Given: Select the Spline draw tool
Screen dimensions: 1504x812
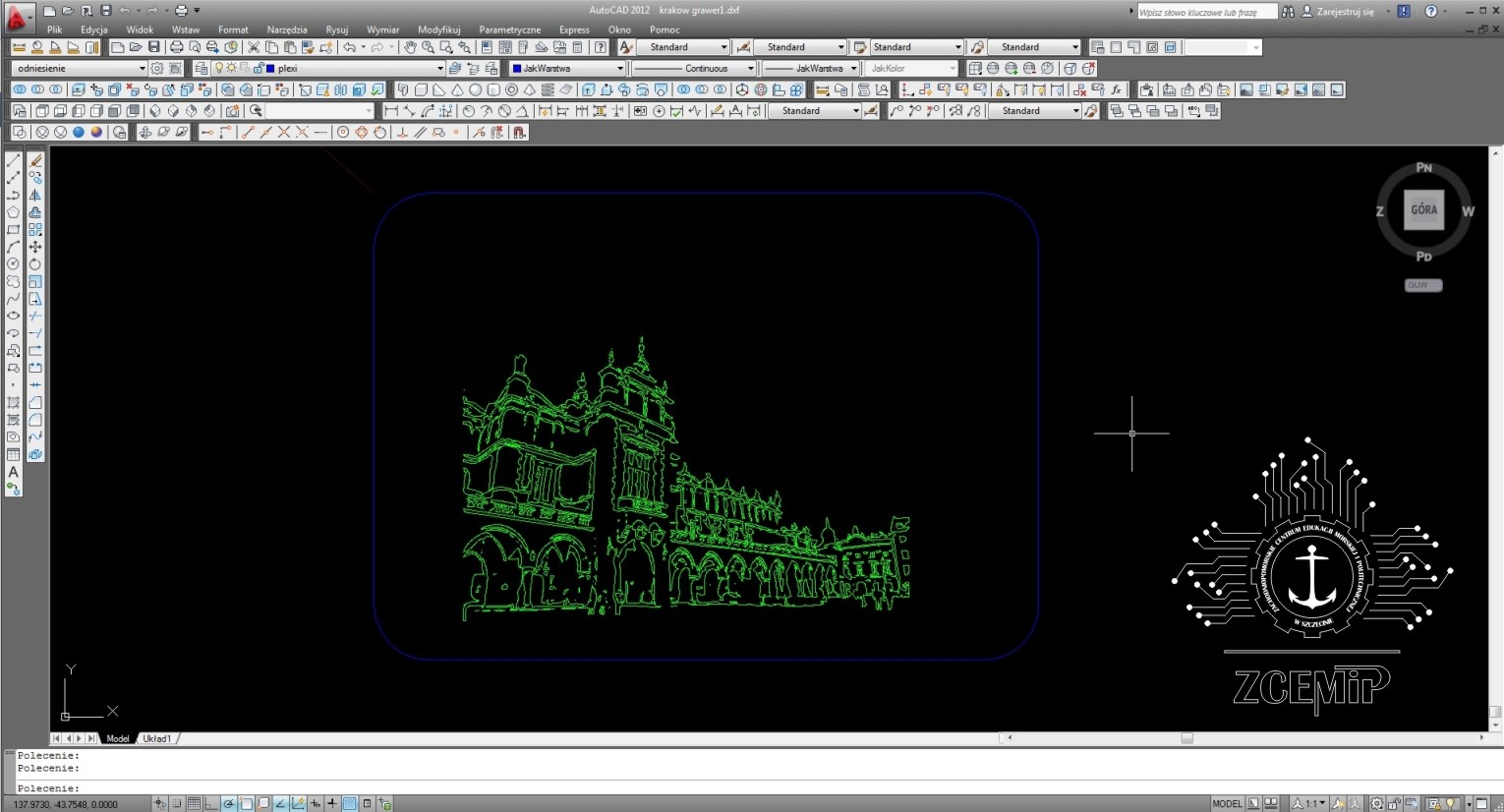Looking at the screenshot, I should coord(14,298).
